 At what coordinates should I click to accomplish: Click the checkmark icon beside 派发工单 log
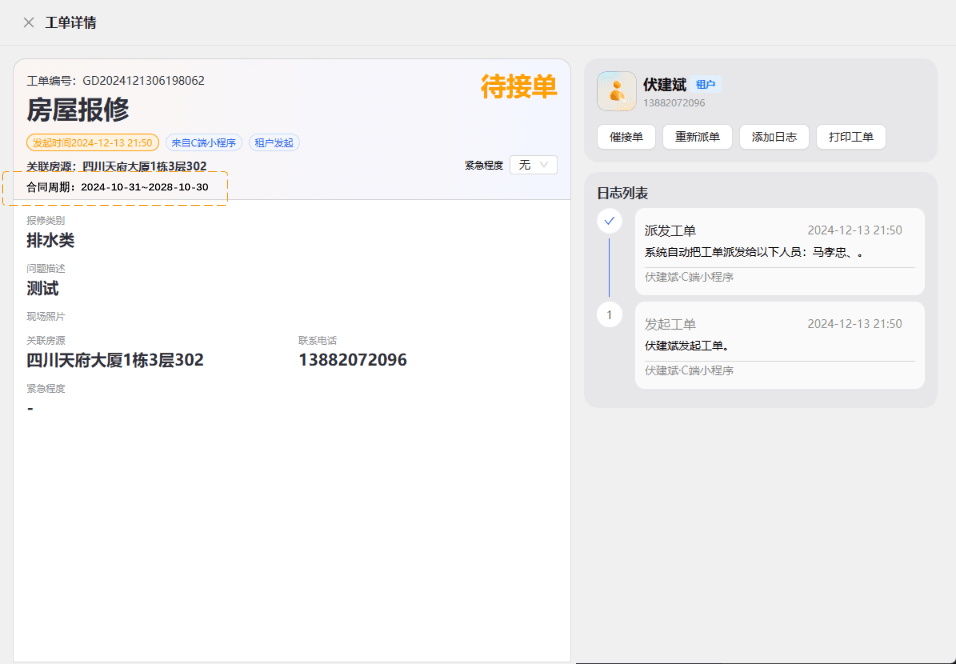click(x=609, y=221)
